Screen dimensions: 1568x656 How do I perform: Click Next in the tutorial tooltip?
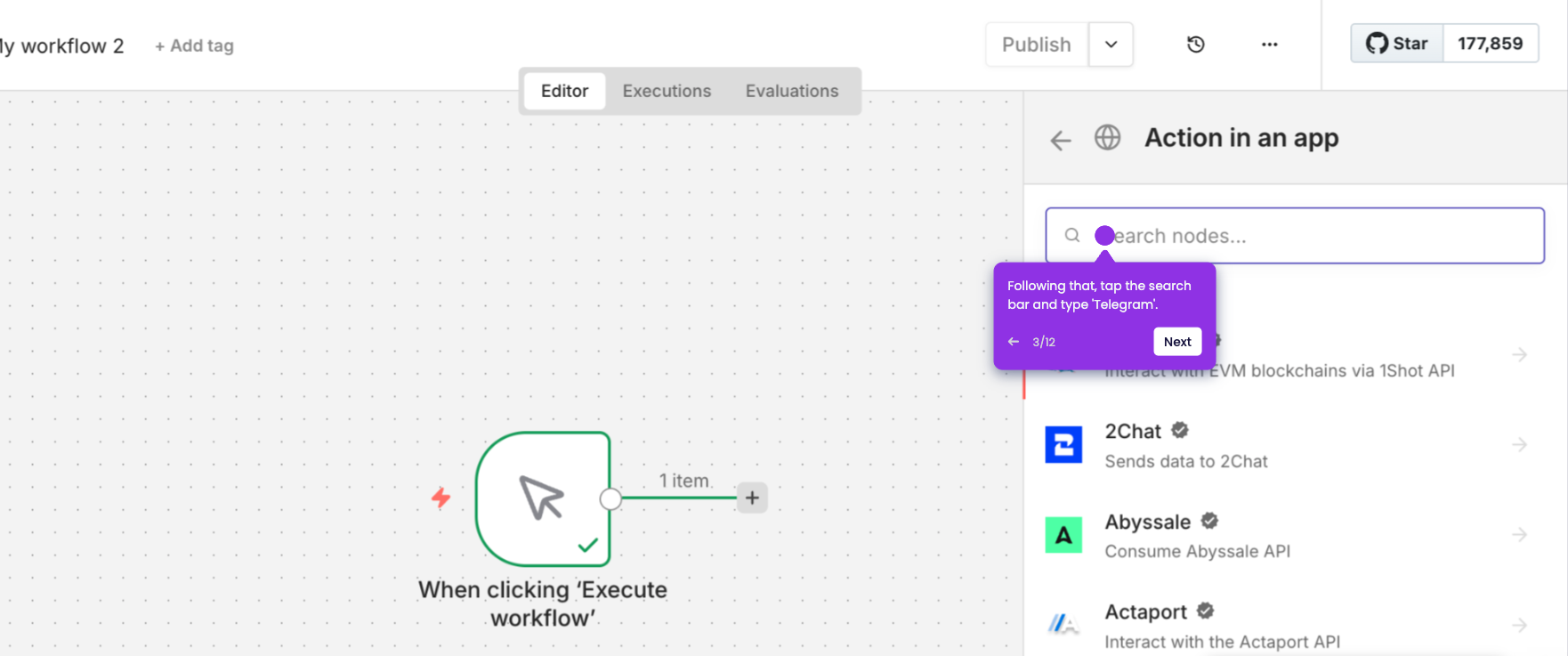pos(1177,342)
